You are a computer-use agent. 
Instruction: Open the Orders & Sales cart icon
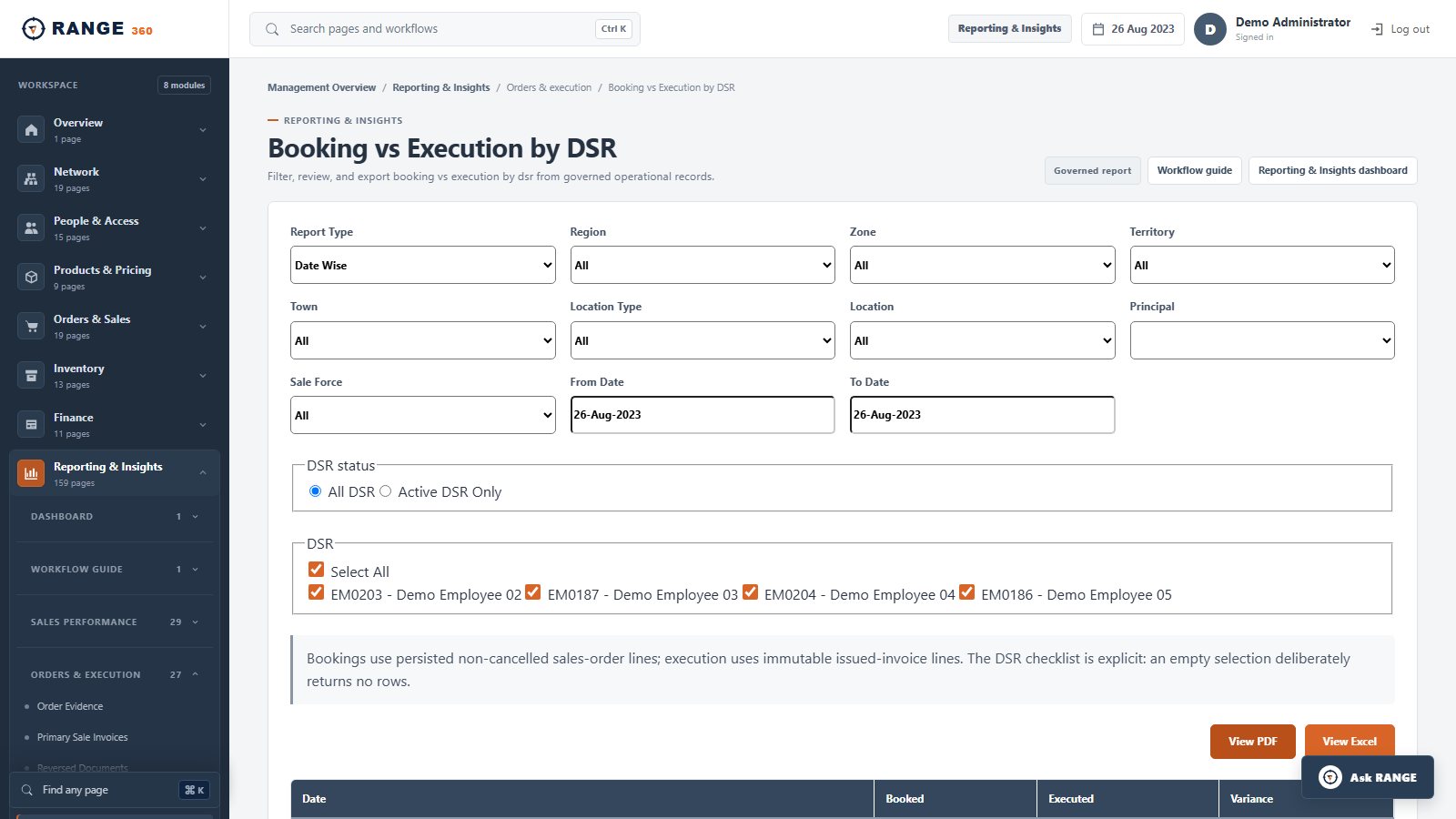(31, 326)
